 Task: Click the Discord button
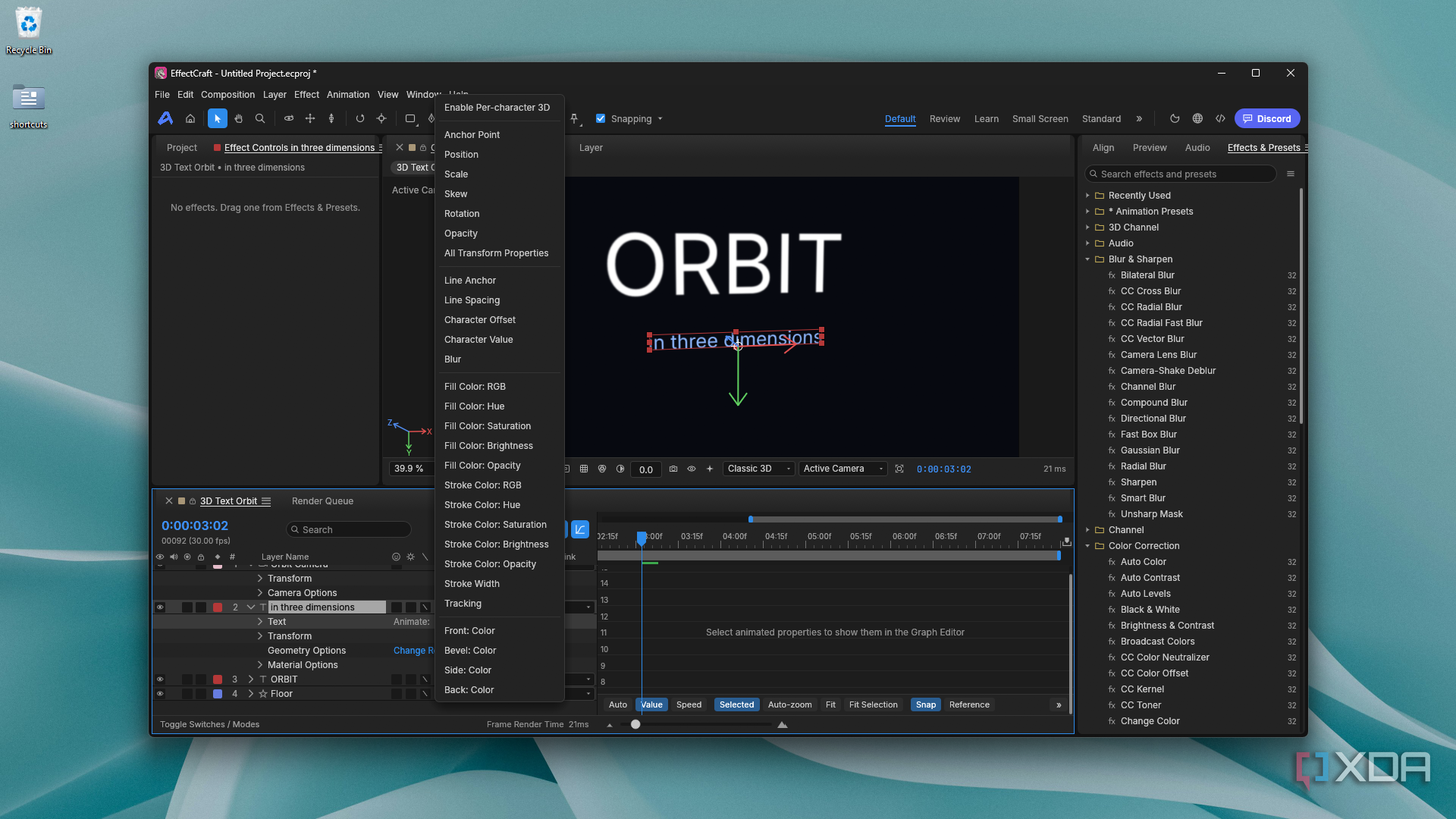pos(1267,119)
